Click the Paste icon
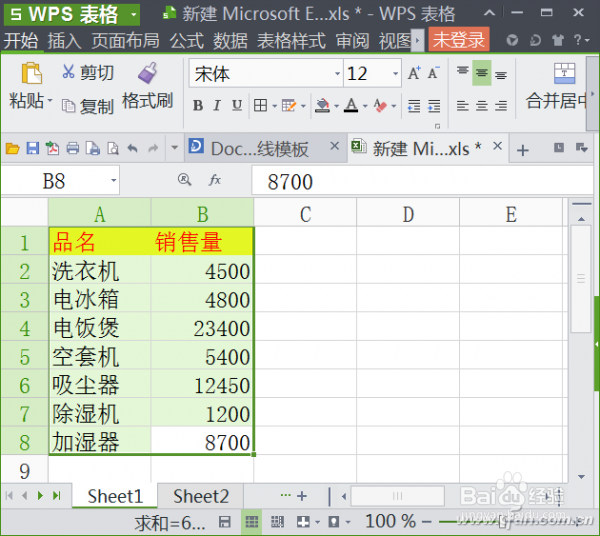Image resolution: width=600 pixels, height=536 pixels. point(31,73)
